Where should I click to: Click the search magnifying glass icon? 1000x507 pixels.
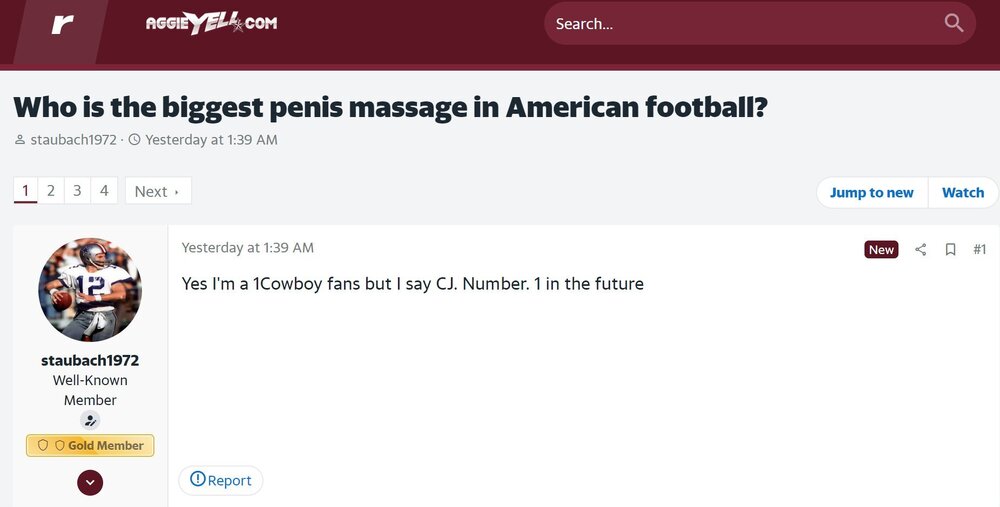pos(954,23)
